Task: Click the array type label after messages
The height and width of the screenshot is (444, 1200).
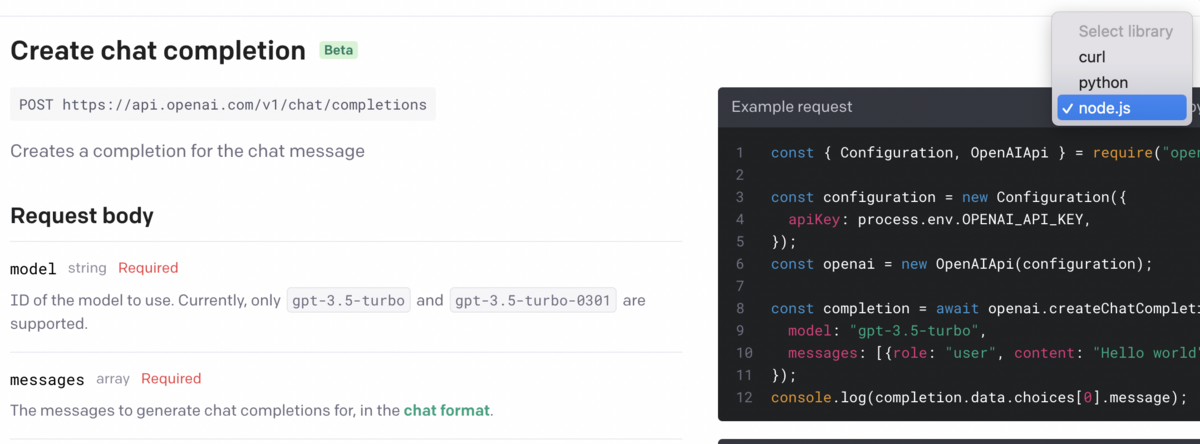Action: point(113,379)
